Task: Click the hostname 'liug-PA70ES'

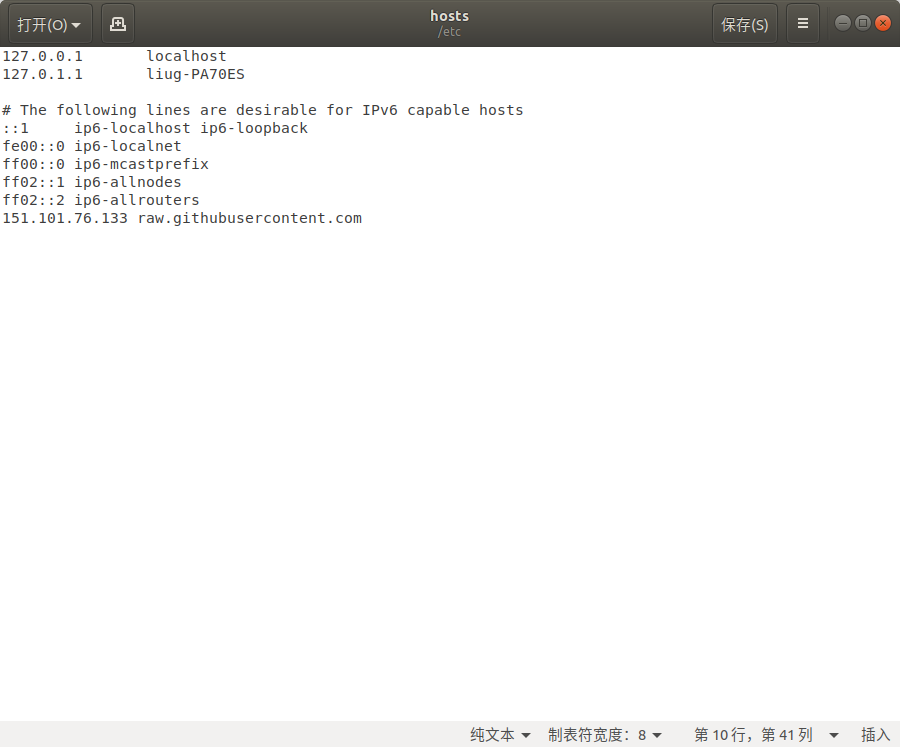Action: point(195,75)
